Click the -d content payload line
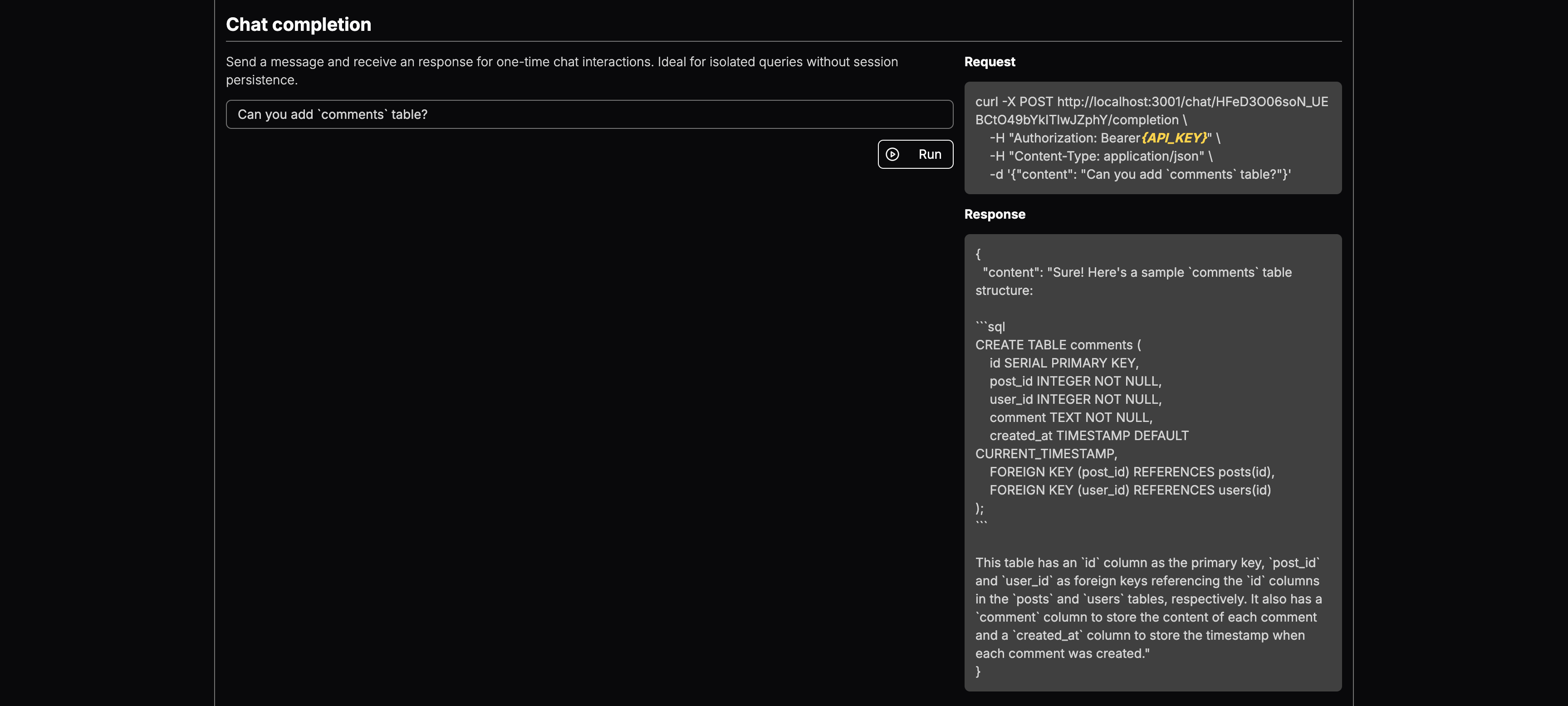 click(x=1140, y=175)
